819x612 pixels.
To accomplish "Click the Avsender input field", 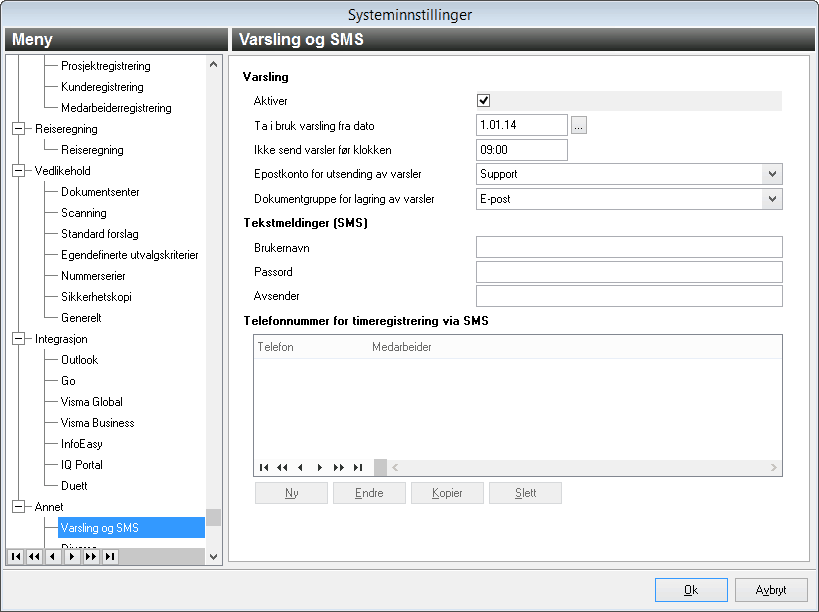I will point(629,296).
